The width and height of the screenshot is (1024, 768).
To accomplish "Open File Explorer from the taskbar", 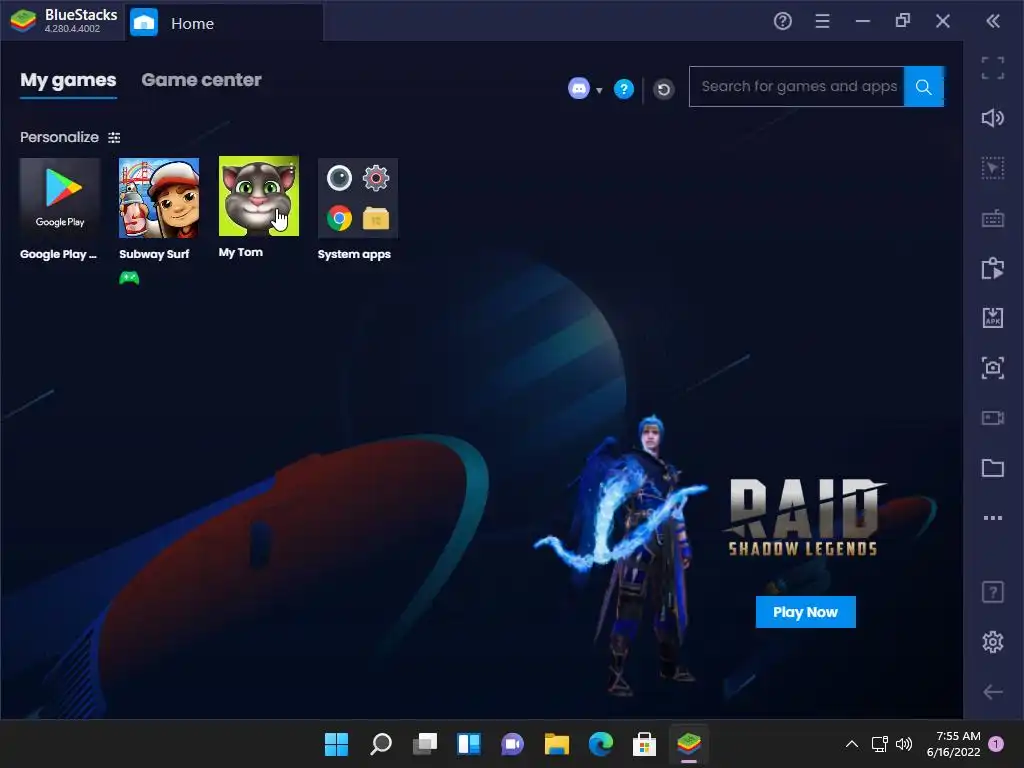I will click(556, 744).
